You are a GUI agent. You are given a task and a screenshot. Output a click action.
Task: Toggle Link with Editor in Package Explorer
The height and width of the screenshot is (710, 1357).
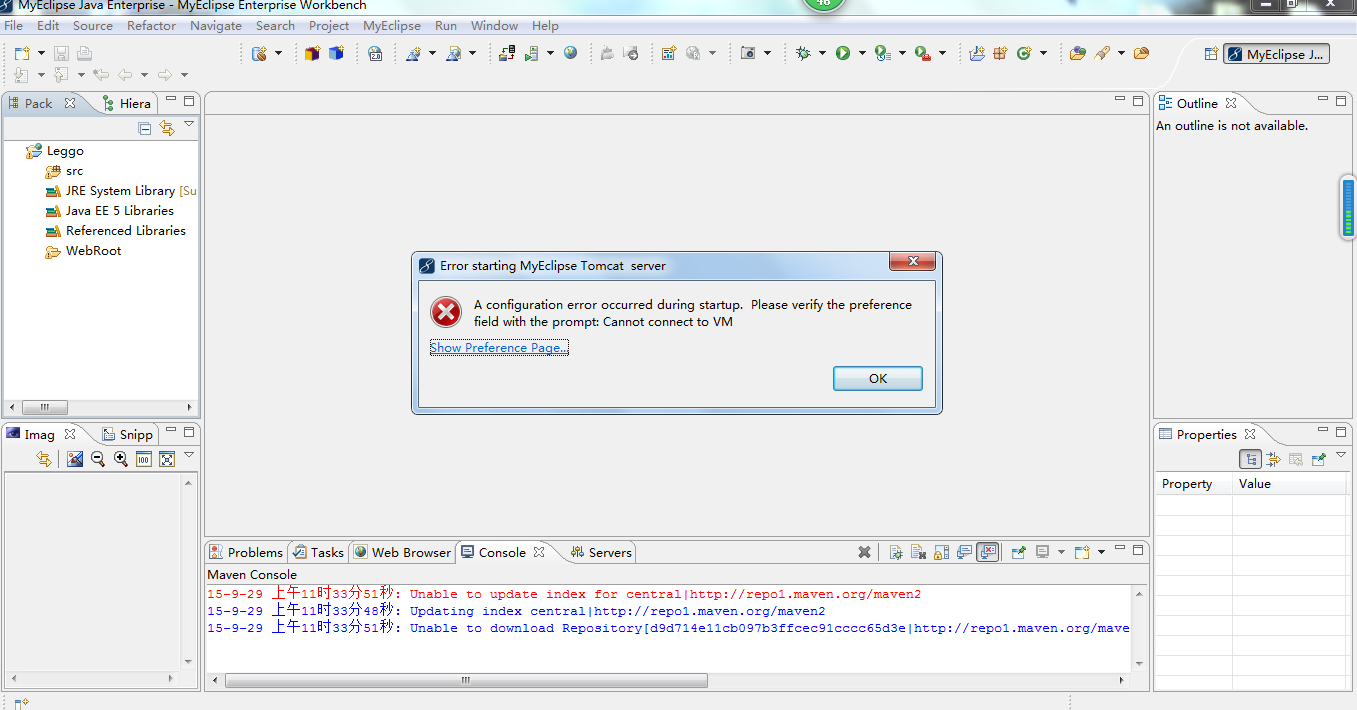click(167, 128)
